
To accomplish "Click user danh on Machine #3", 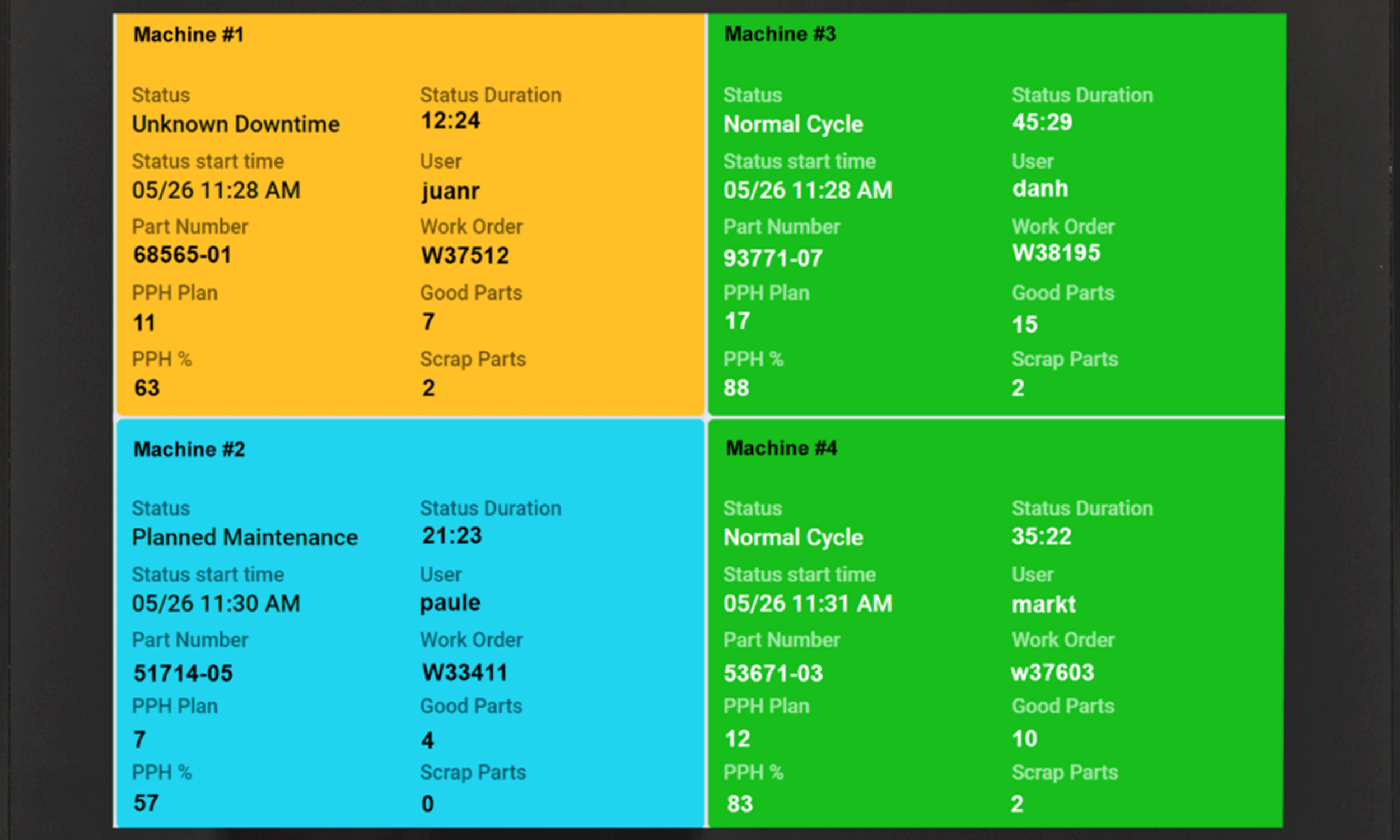I will (x=1040, y=189).
